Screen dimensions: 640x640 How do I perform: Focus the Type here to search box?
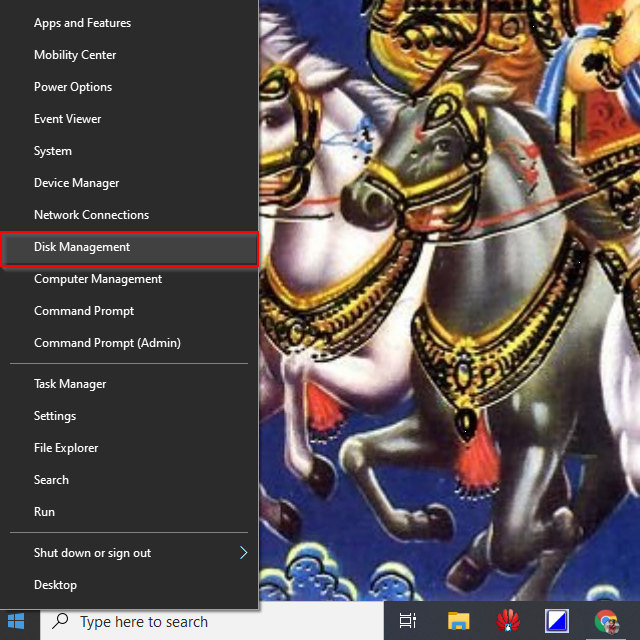(x=212, y=622)
